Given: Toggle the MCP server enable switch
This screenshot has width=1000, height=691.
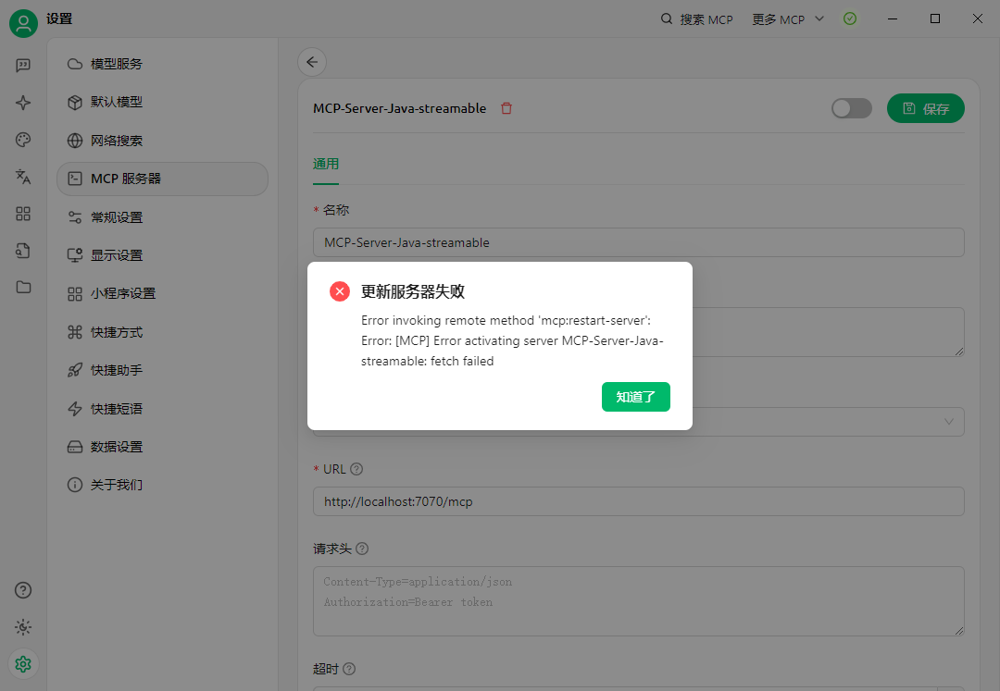Looking at the screenshot, I should [x=851, y=108].
